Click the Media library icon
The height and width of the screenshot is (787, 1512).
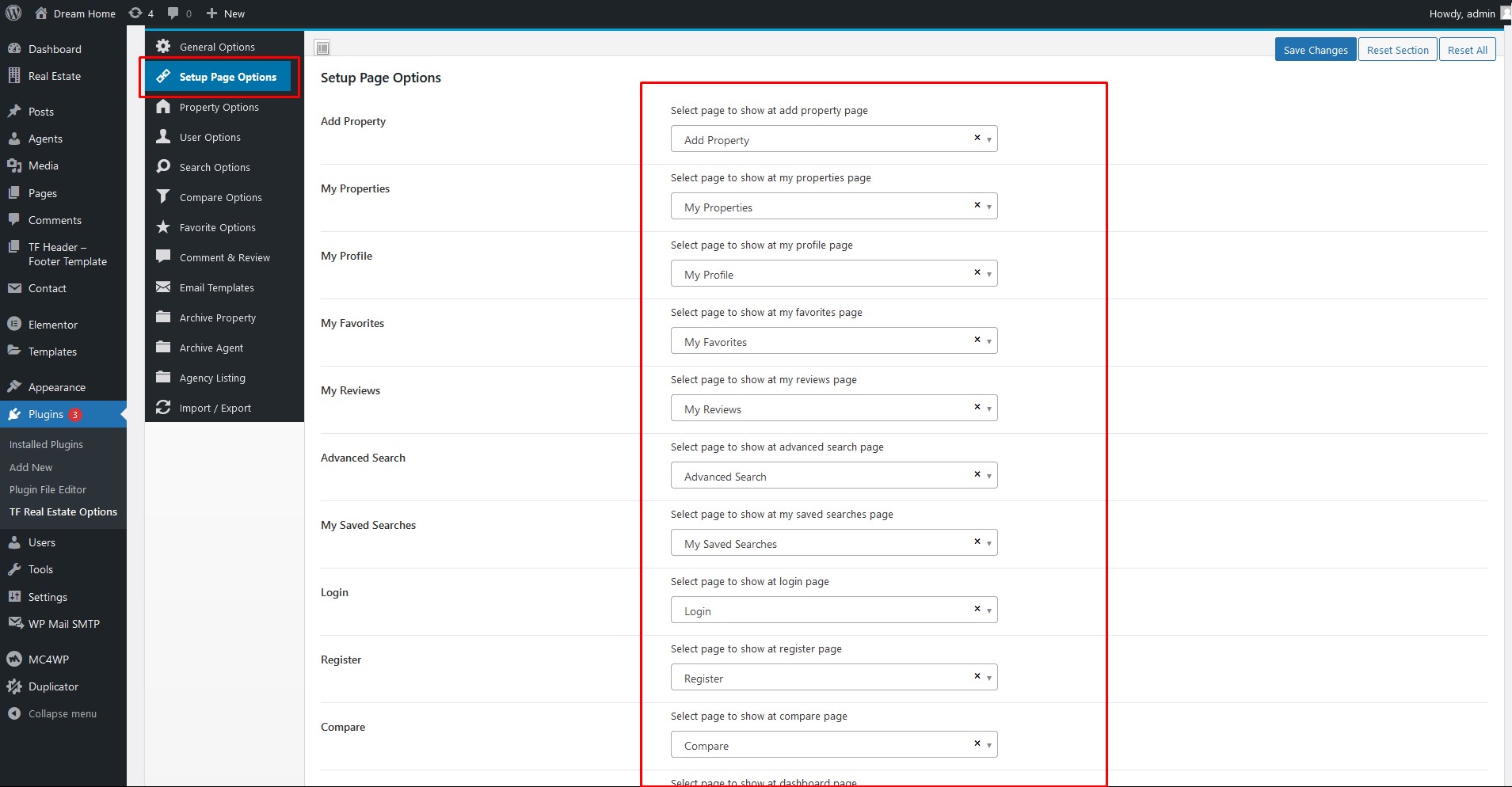pyautogui.click(x=14, y=165)
